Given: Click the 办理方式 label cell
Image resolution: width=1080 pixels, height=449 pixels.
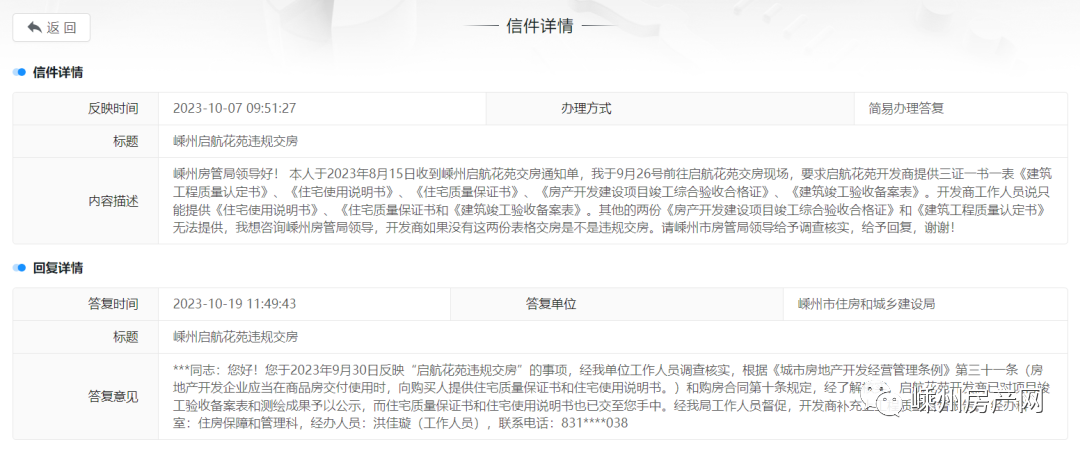Looking at the screenshot, I should [x=586, y=108].
